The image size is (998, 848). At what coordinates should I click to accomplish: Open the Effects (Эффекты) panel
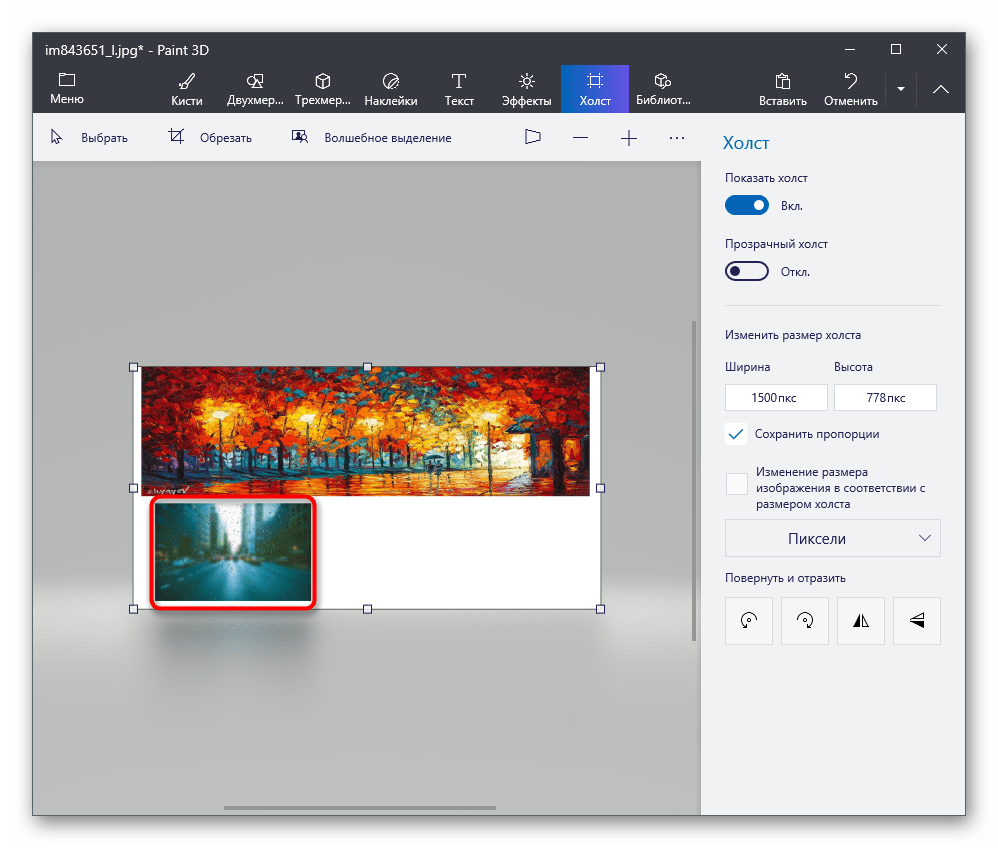[x=527, y=89]
